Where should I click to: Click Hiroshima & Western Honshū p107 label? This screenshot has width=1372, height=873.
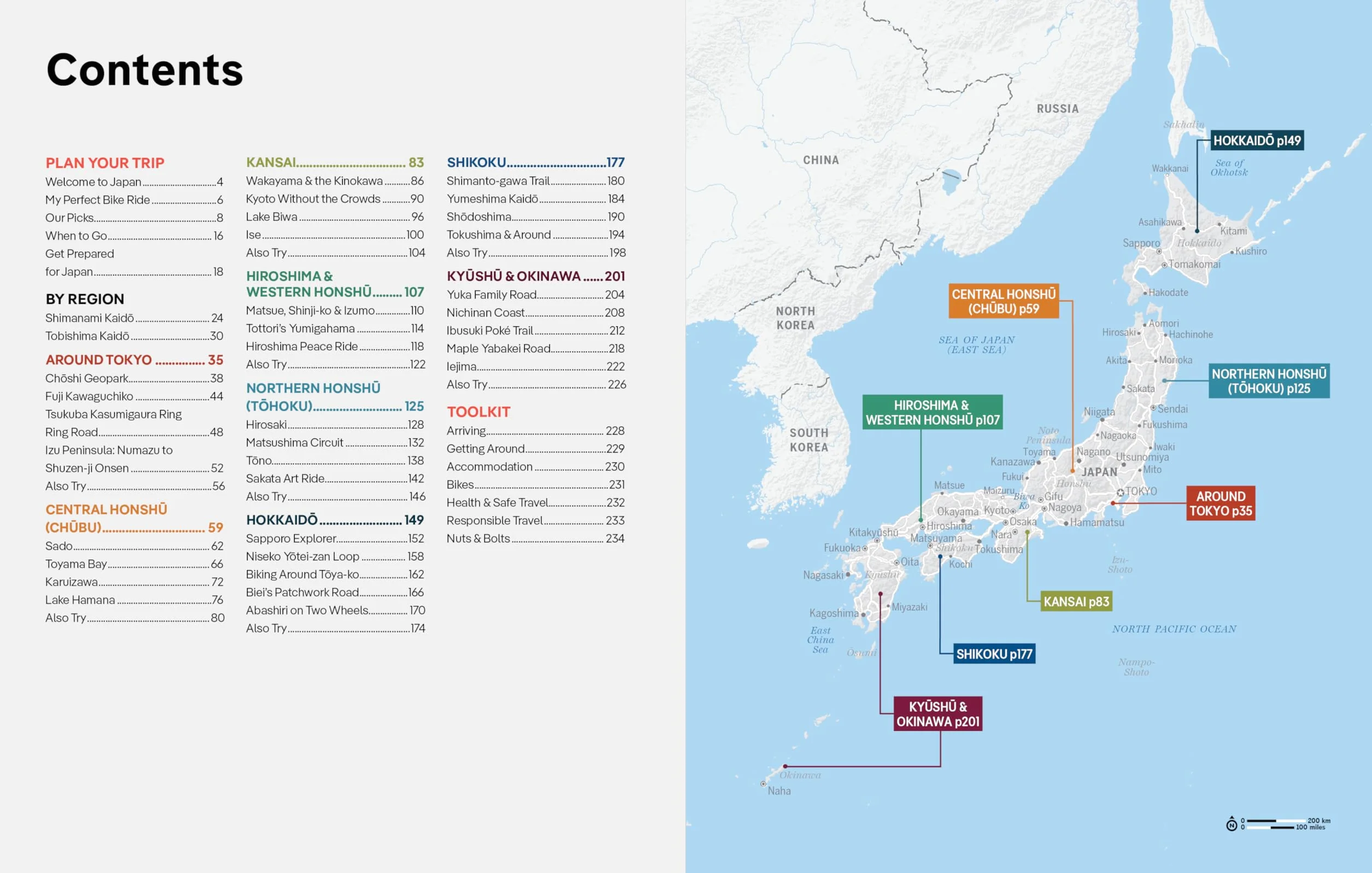[932, 412]
